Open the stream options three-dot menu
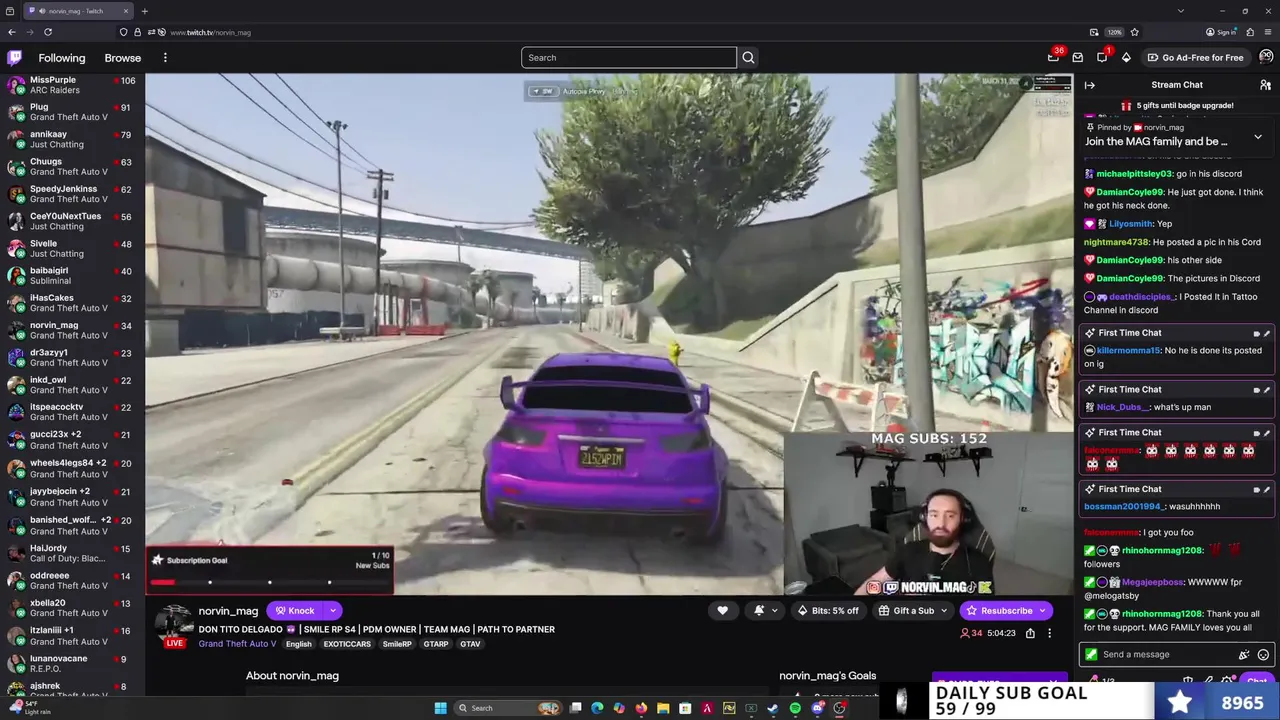The image size is (1280, 720). pyautogui.click(x=1049, y=633)
